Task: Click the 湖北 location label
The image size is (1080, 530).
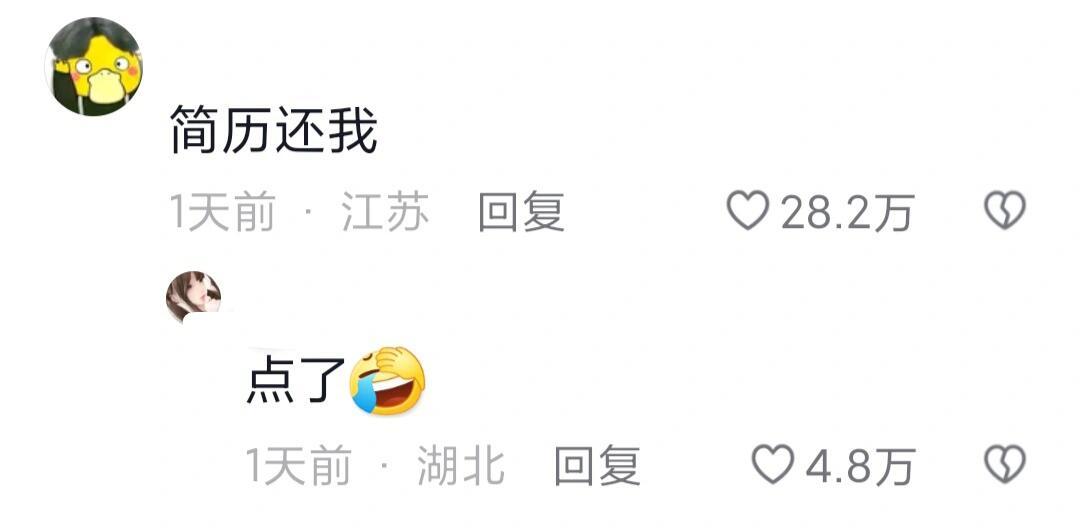Action: (x=461, y=465)
